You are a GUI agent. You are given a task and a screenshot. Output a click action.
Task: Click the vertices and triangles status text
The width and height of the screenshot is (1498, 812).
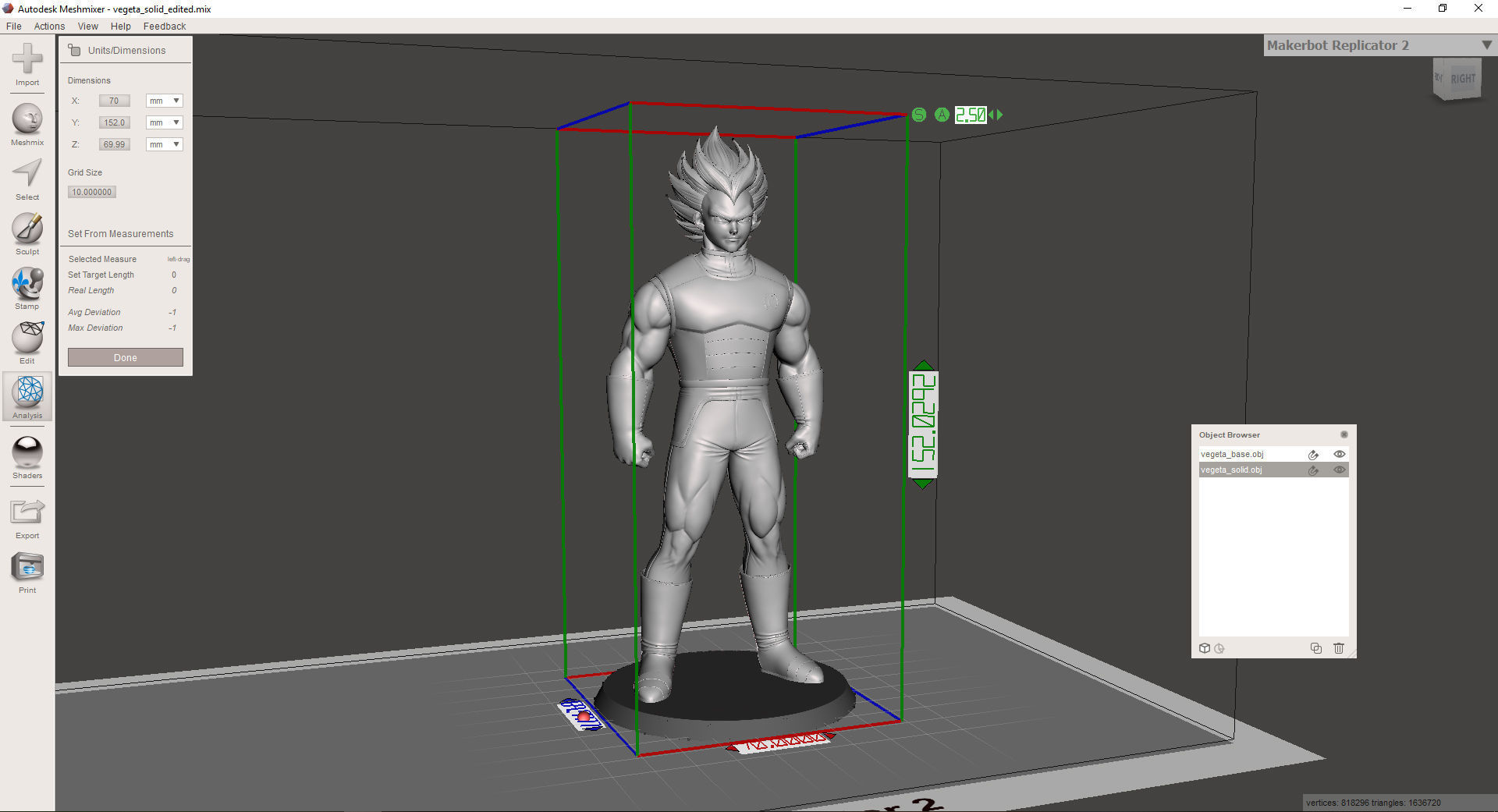1373,803
